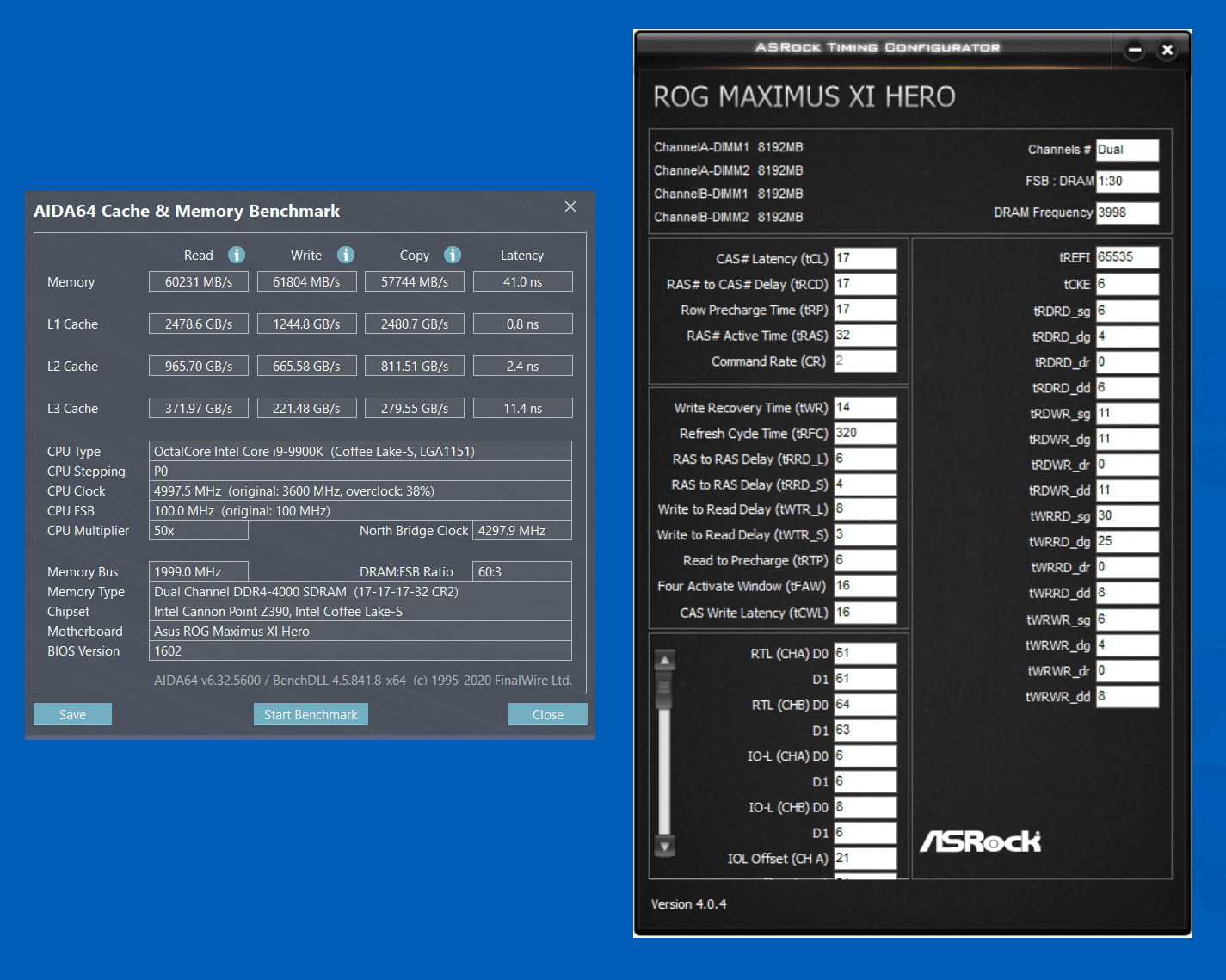
Task: Click the tWRRD_dg value field
Action: coord(1127,541)
